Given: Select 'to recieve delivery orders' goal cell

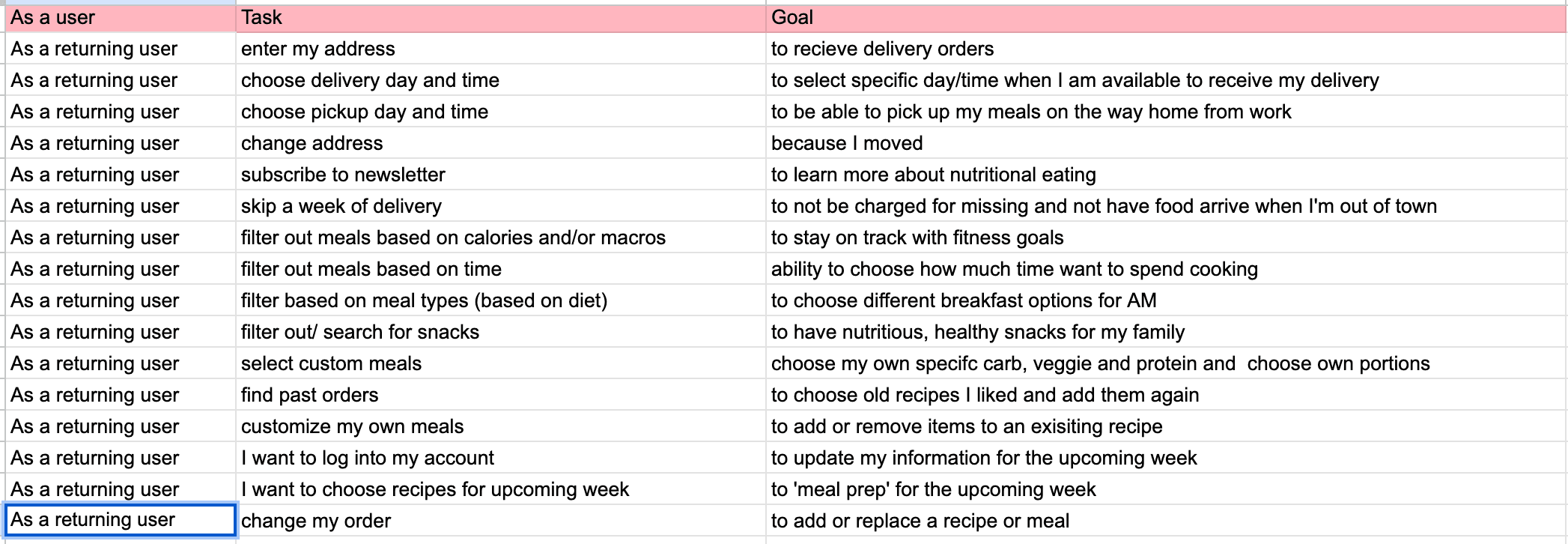Looking at the screenshot, I should pos(1166,49).
